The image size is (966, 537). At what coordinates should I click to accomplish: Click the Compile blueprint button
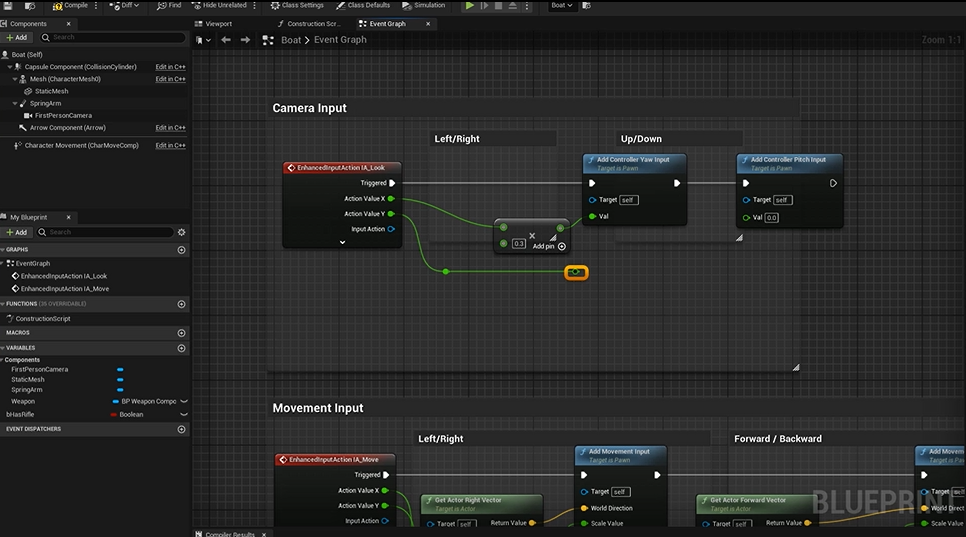(70, 5)
